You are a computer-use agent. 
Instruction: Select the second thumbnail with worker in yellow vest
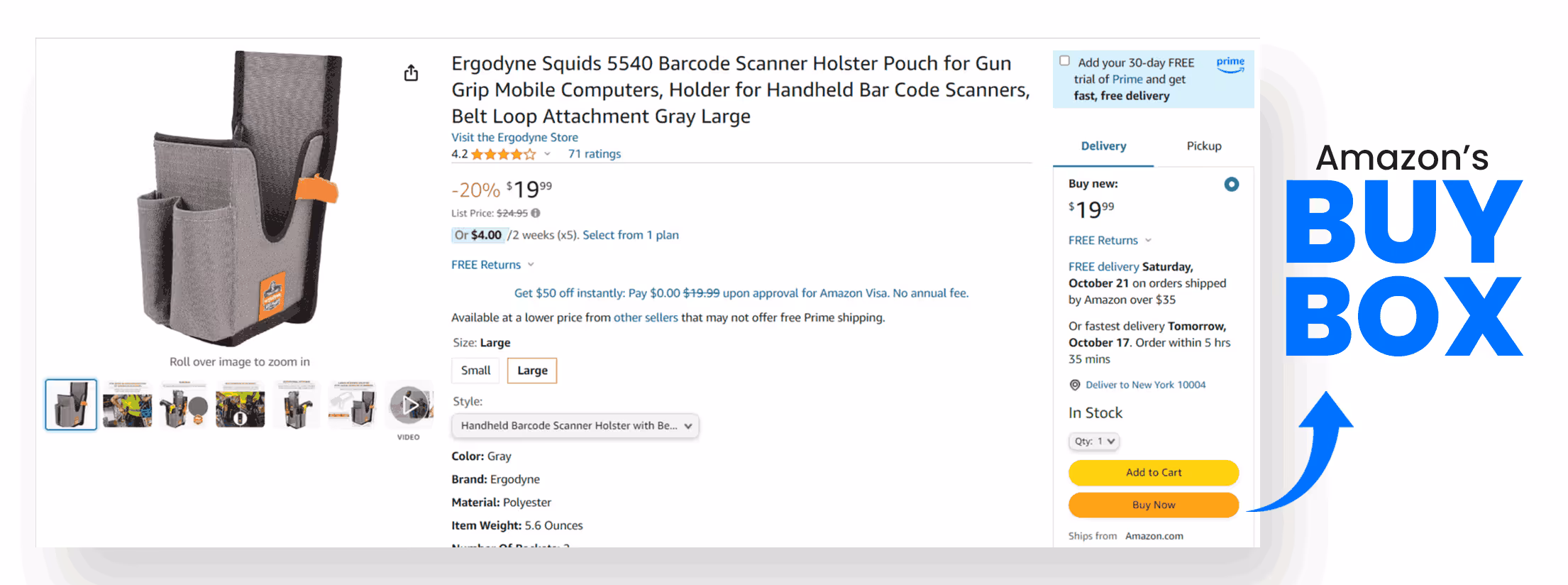128,405
